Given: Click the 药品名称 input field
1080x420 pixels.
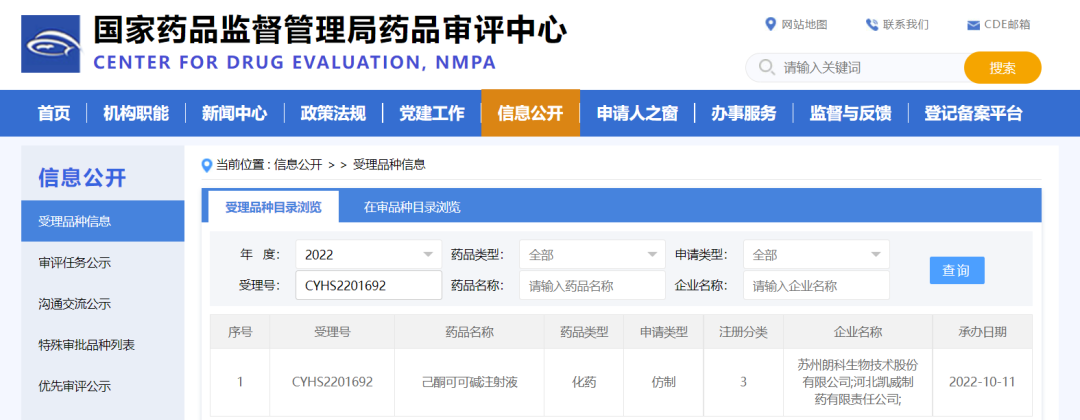Looking at the screenshot, I should pyautogui.click(x=592, y=285).
